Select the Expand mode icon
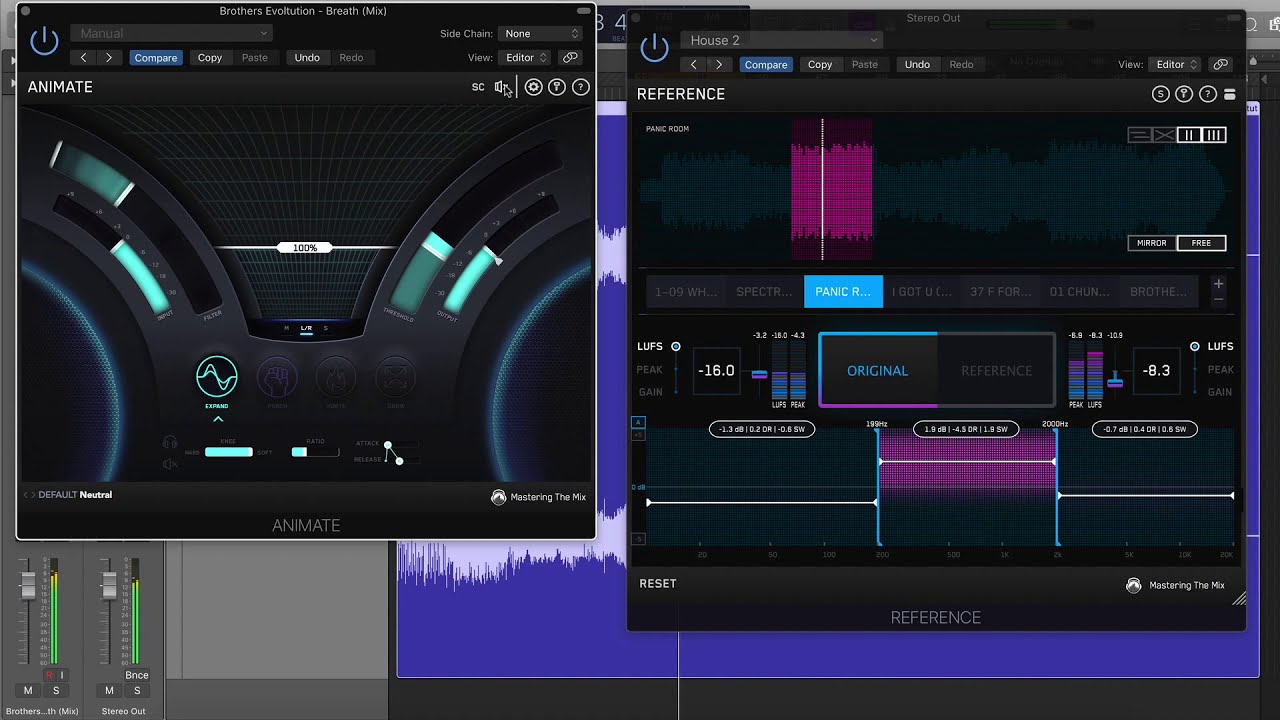 pyautogui.click(x=217, y=377)
